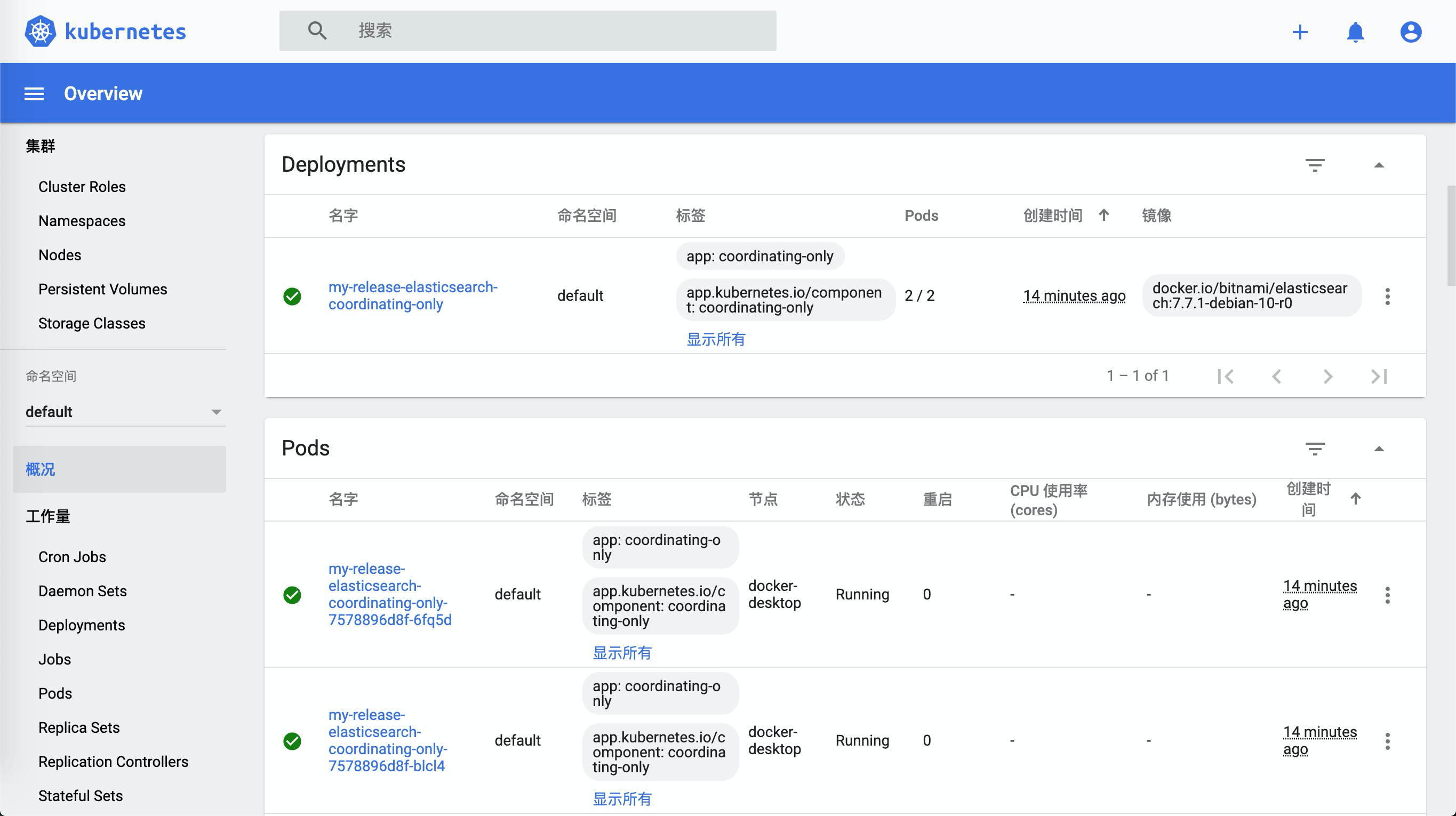Click the green status check for pod 7578896d8f-blcl4
This screenshot has width=1456, height=816.
click(292, 740)
